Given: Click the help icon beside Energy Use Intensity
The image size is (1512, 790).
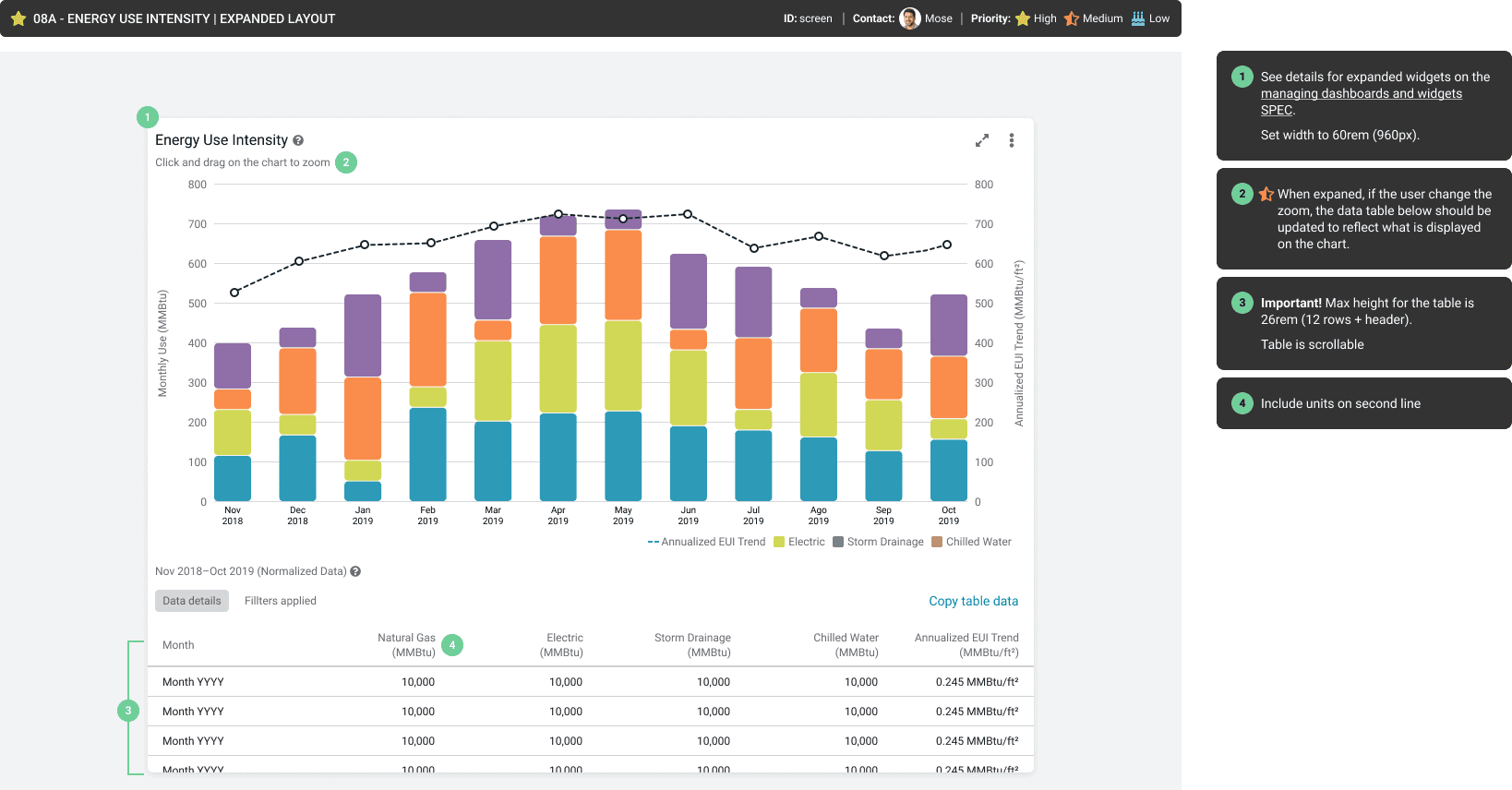Looking at the screenshot, I should [298, 140].
